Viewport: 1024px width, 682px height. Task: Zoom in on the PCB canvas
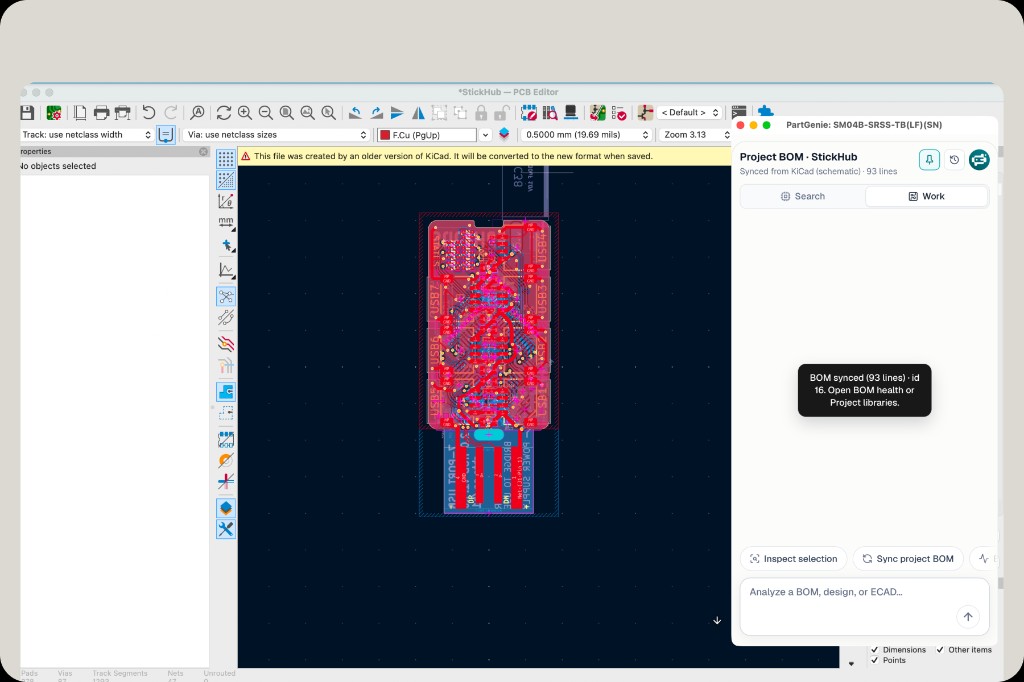(x=244, y=112)
